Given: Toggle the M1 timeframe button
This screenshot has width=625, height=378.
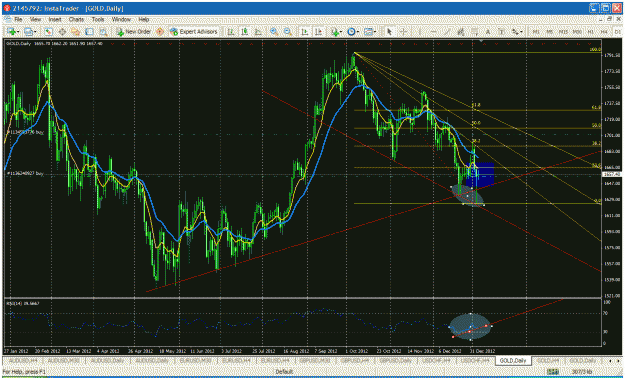Looking at the screenshot, I should 536,32.
